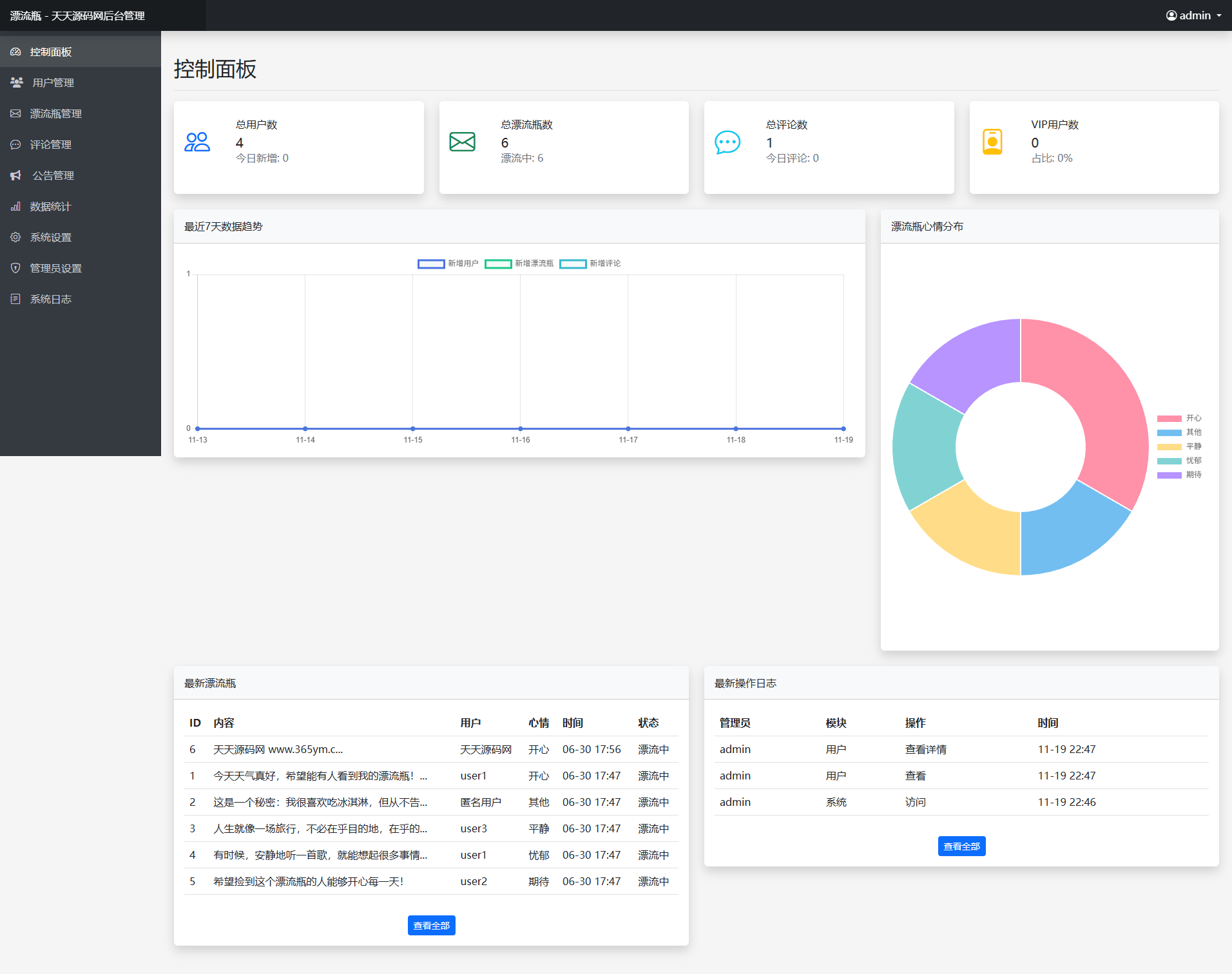
Task: Click the bar chart icon beside 数据统计
Action: (x=15, y=206)
